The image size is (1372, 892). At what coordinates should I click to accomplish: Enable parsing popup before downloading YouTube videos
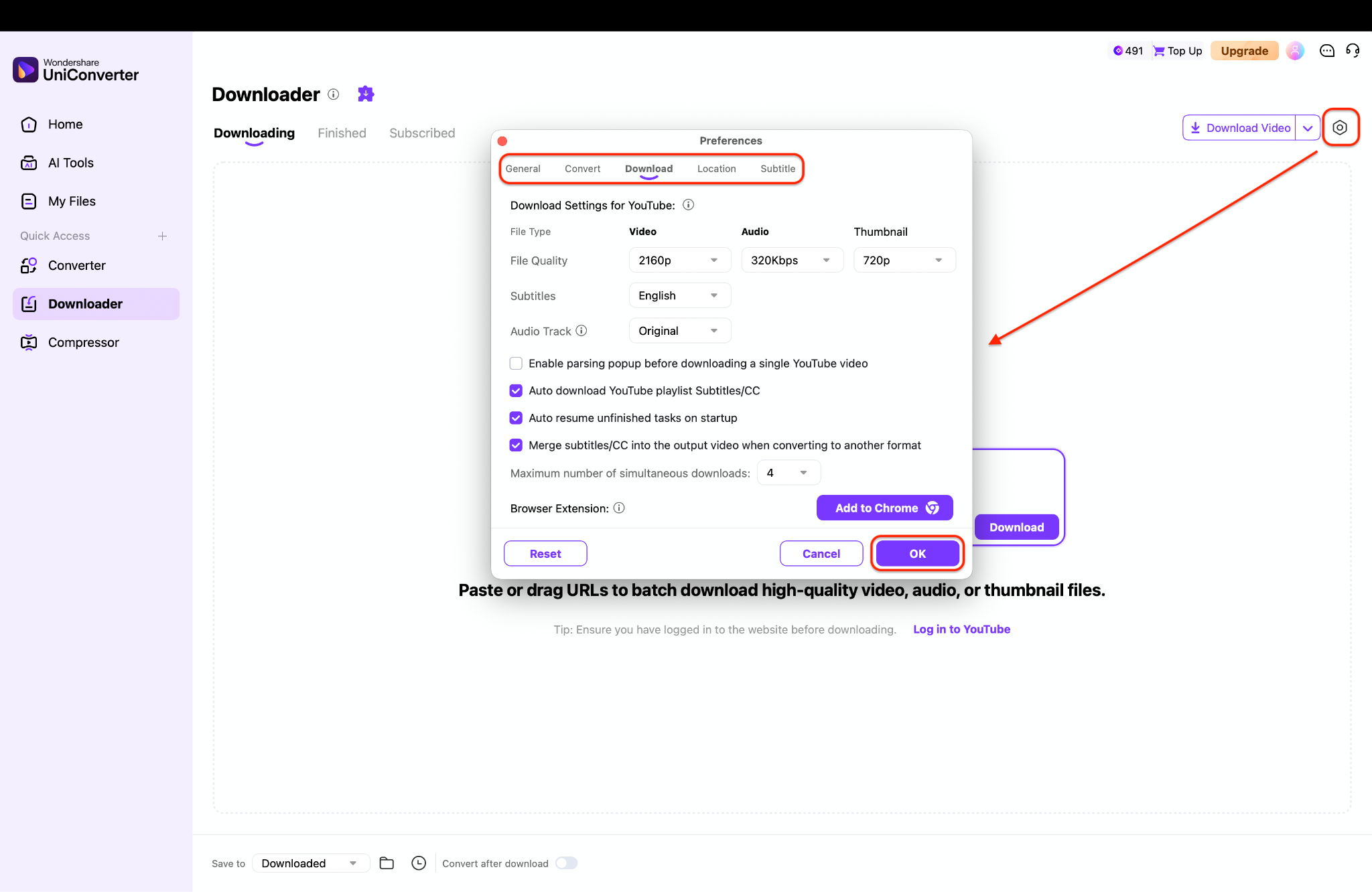pyautogui.click(x=516, y=363)
